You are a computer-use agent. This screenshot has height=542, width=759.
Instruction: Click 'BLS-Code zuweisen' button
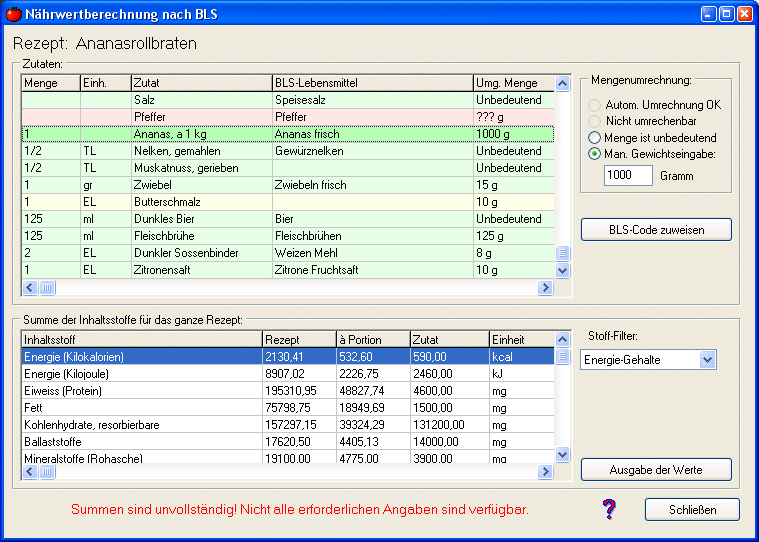656,229
